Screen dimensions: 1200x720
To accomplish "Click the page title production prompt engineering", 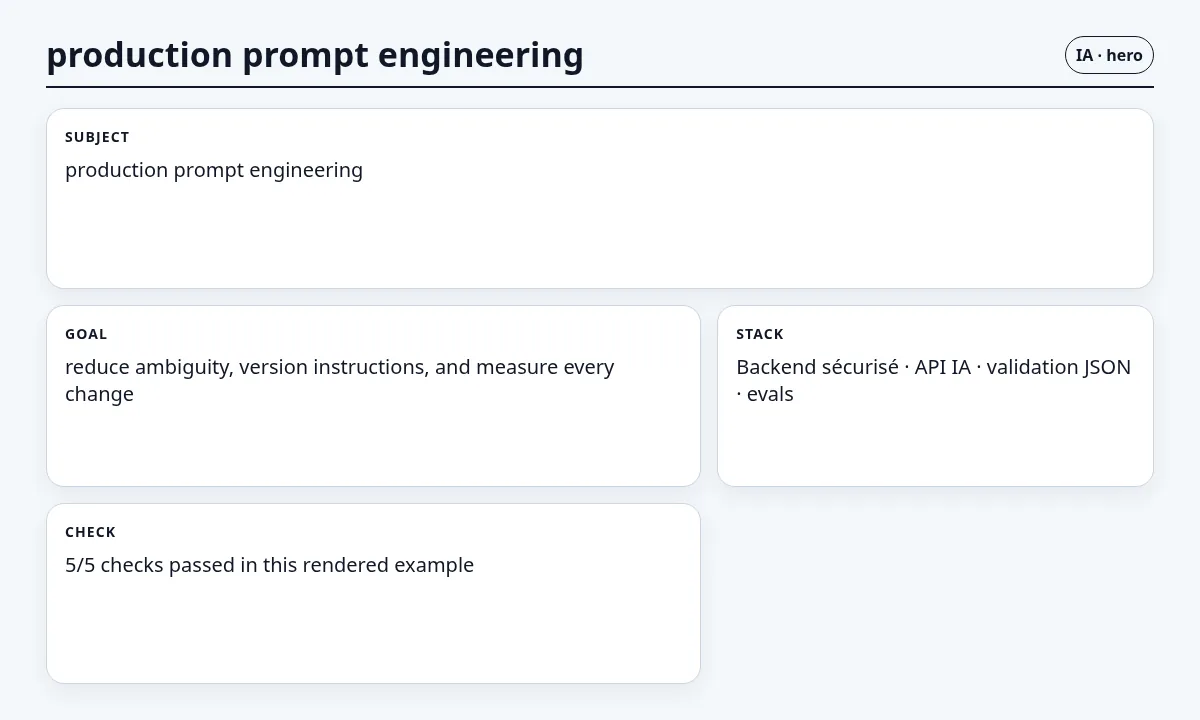I will [x=315, y=55].
